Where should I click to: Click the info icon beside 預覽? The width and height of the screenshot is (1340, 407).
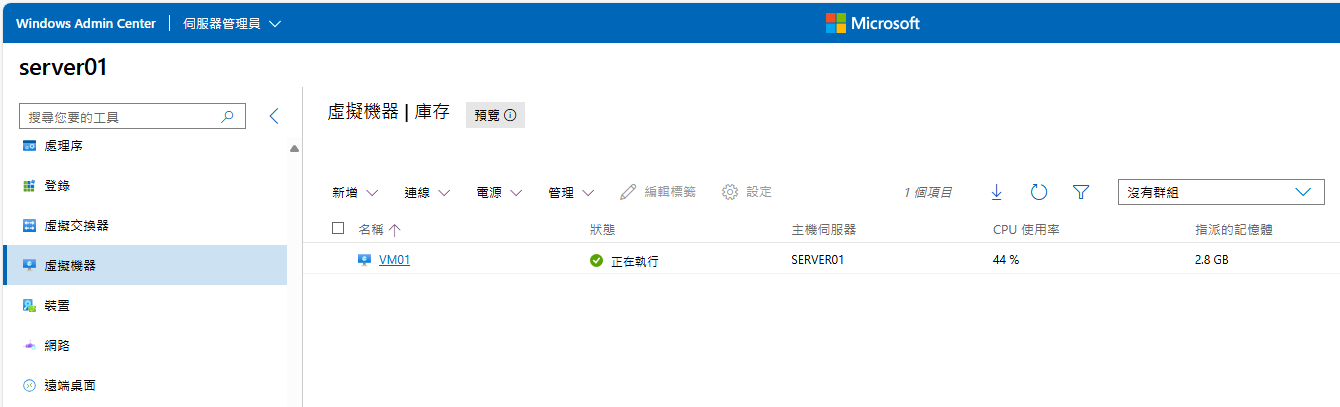(x=510, y=116)
